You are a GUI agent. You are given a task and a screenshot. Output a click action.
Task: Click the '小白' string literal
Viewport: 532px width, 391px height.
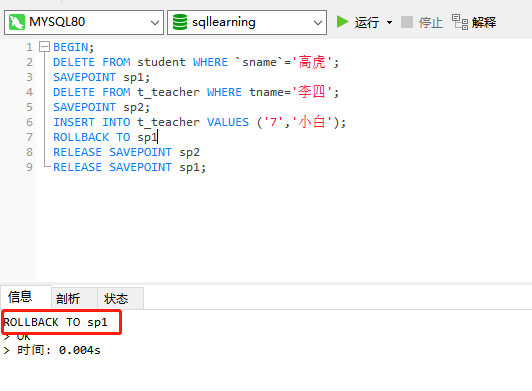311,122
